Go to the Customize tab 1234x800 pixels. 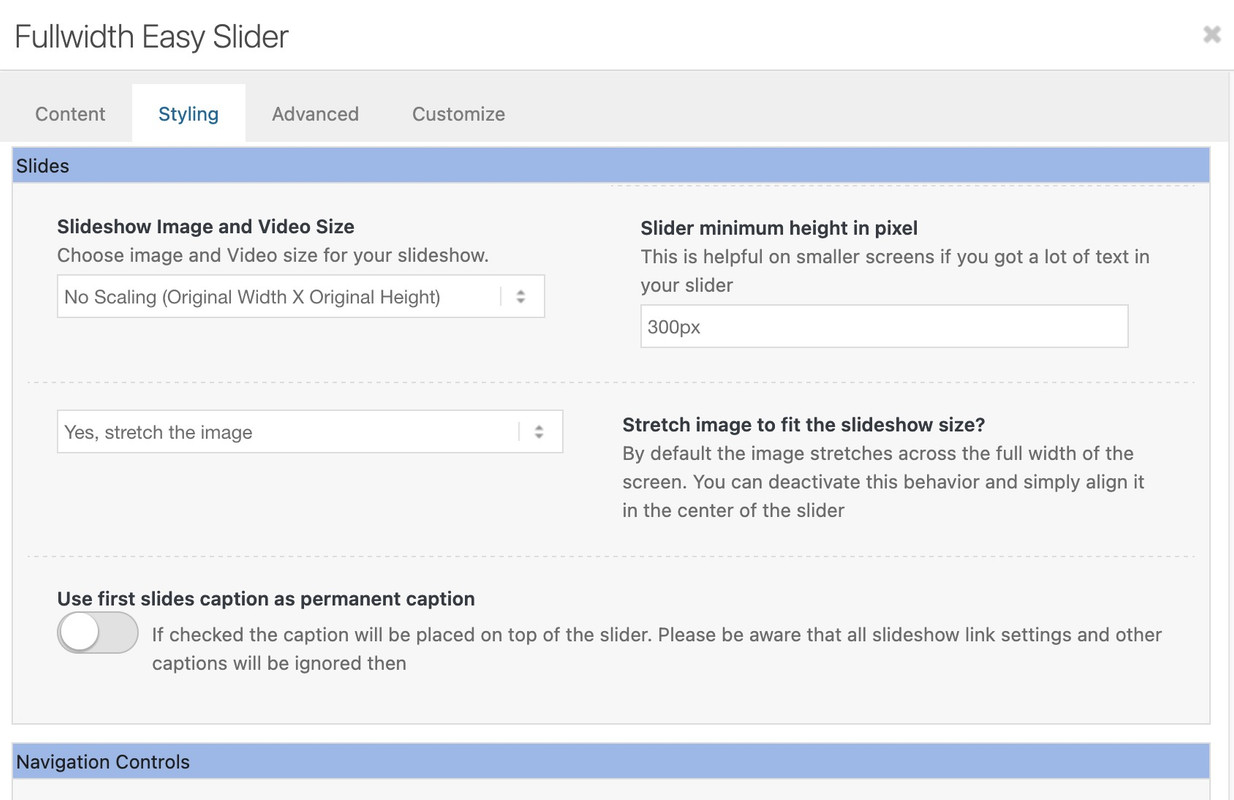458,114
